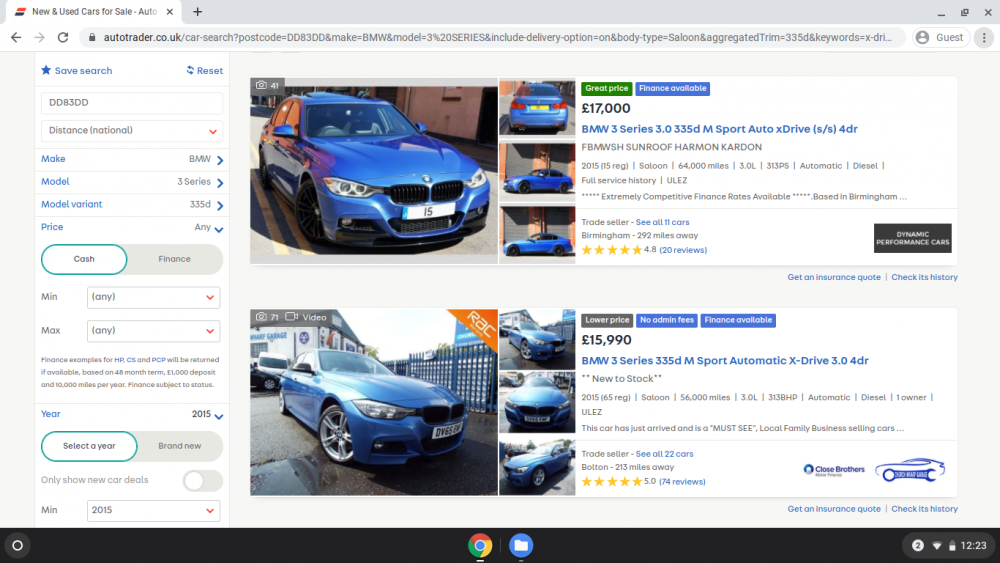
Task: Click See all 22 cars link
Action: click(664, 454)
